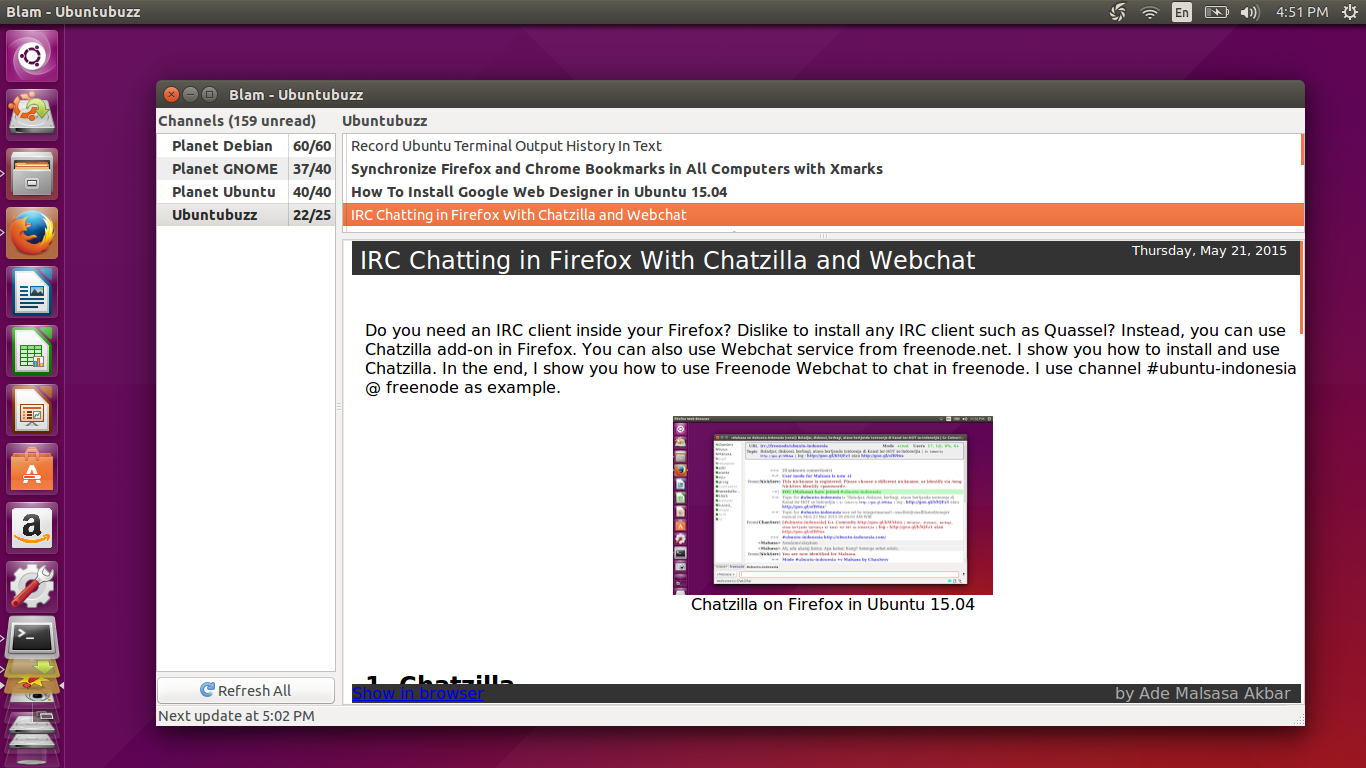Click the Thursday, May 21, 2015 date
This screenshot has height=768, width=1366.
pos(1209,251)
